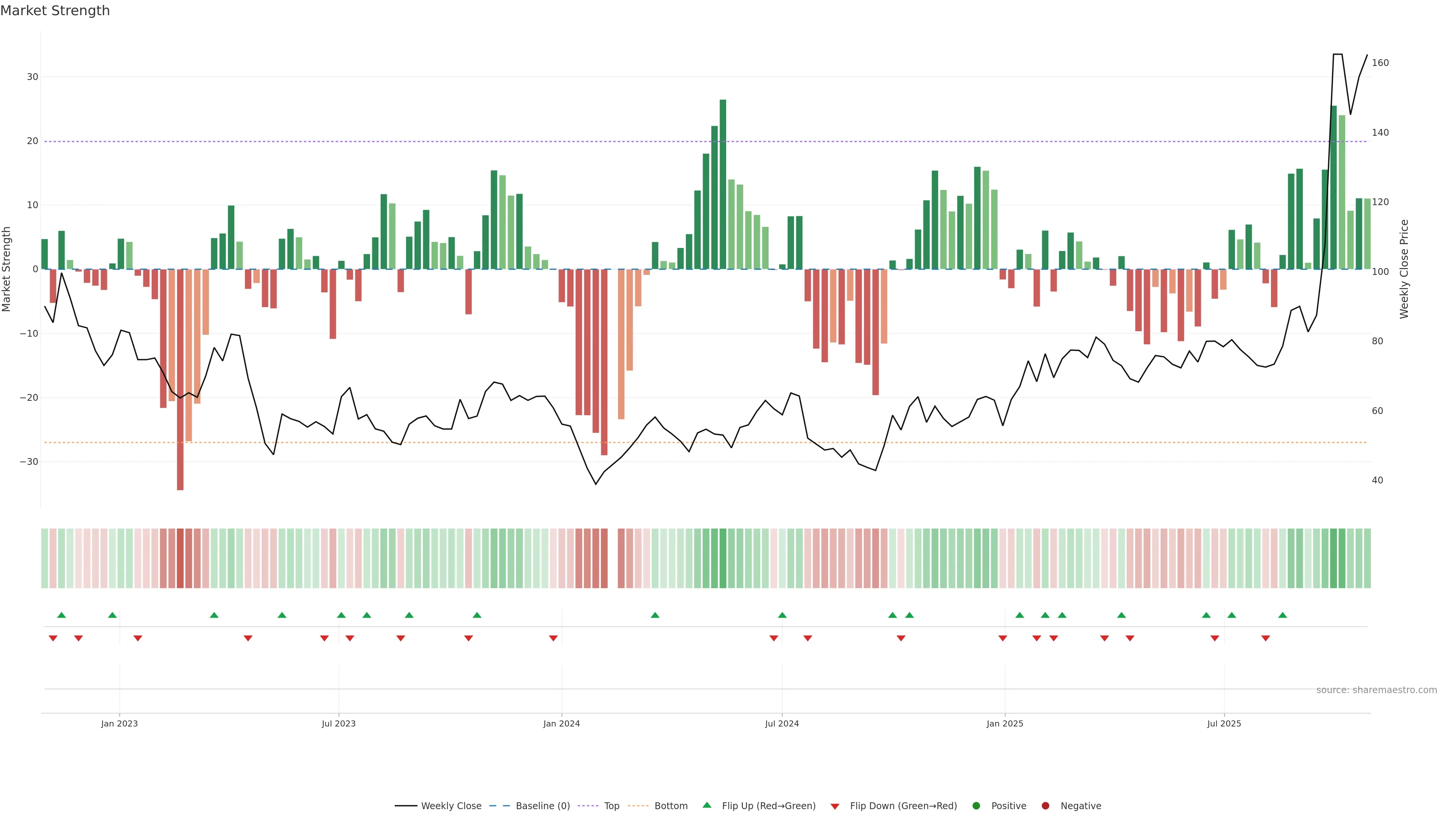The width and height of the screenshot is (1456, 819).
Task: Click the rightmost red flip-down triangle marker
Action: (x=1266, y=638)
